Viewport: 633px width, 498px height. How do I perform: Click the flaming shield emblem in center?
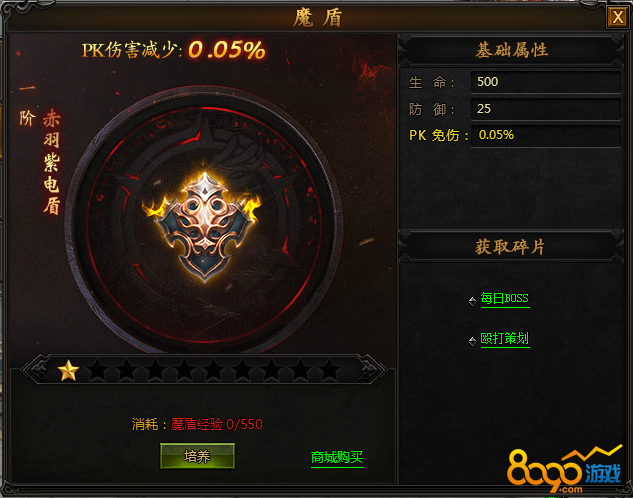[x=205, y=227]
